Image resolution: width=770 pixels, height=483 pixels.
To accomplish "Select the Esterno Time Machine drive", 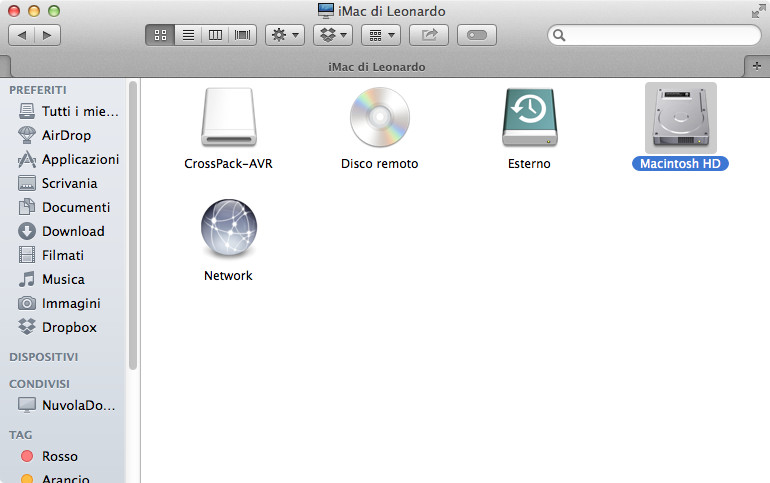I will (x=529, y=118).
